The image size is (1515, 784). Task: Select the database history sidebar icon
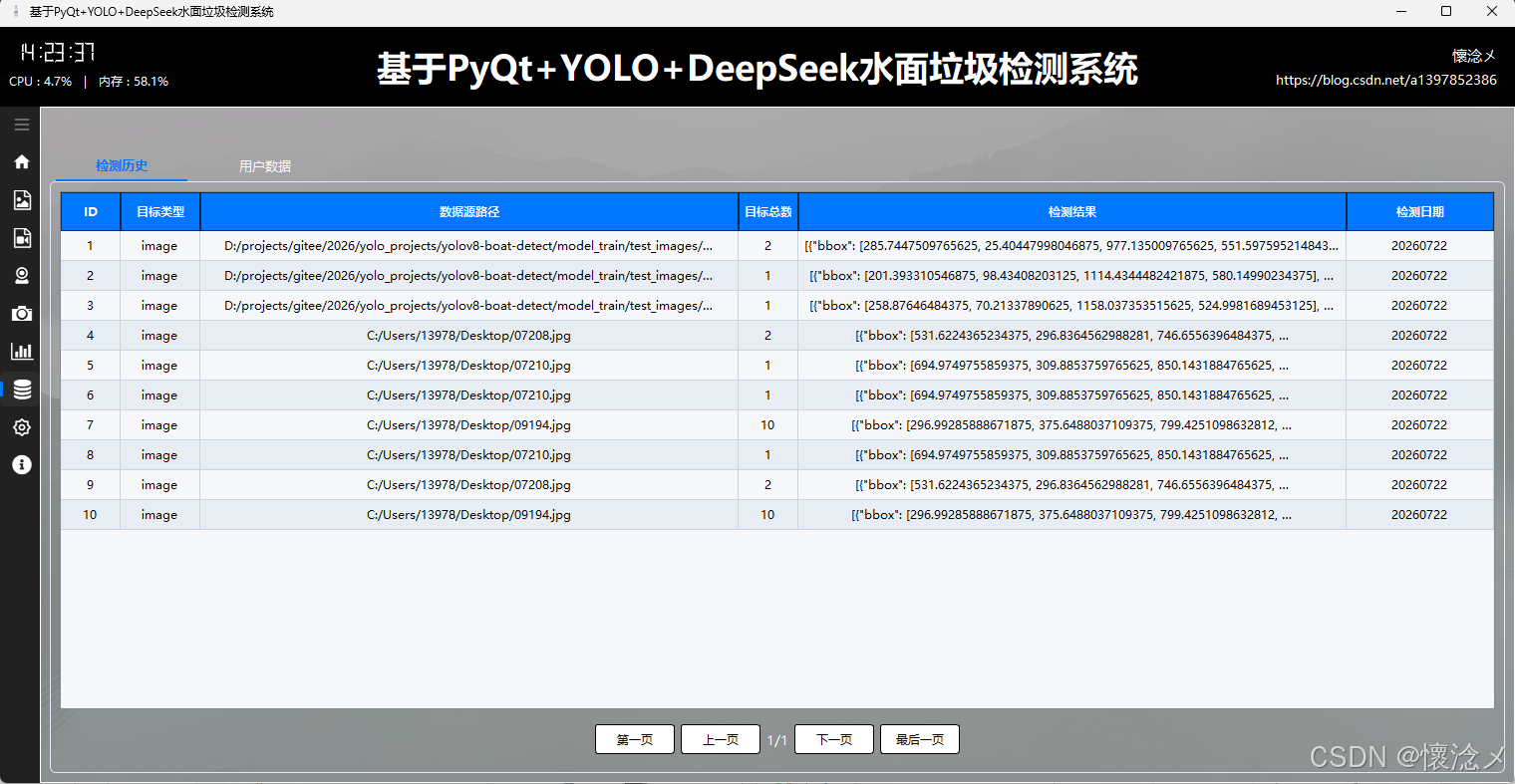tap(21, 390)
